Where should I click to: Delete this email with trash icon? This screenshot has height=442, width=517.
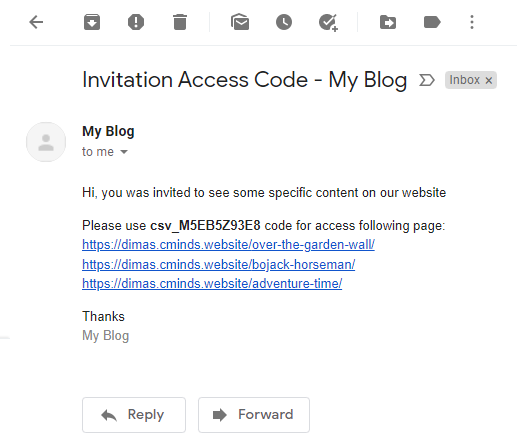click(x=180, y=22)
